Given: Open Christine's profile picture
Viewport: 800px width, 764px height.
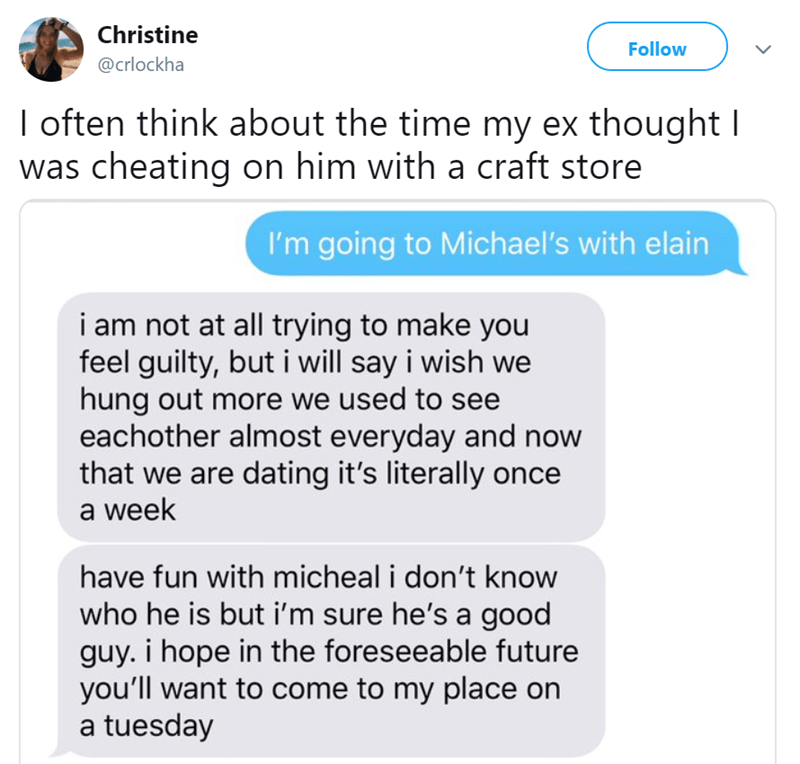Looking at the screenshot, I should tap(50, 49).
